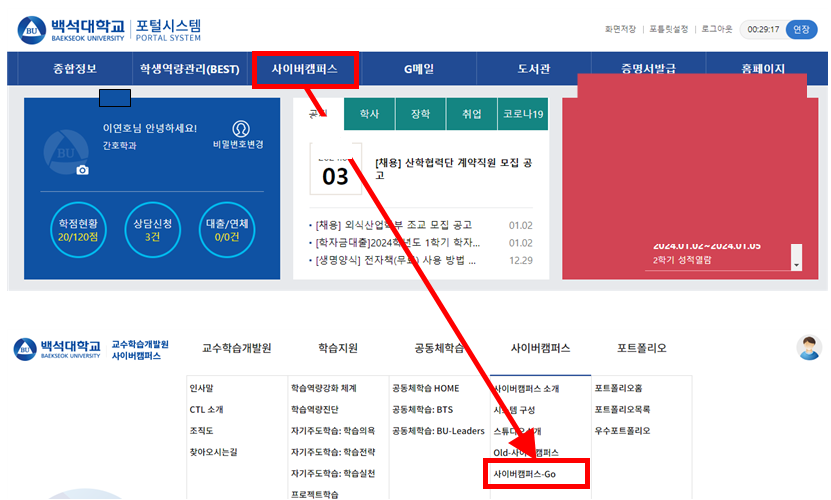Switch to the 코로나19 notice tab
The image size is (831, 500).
point(524,114)
